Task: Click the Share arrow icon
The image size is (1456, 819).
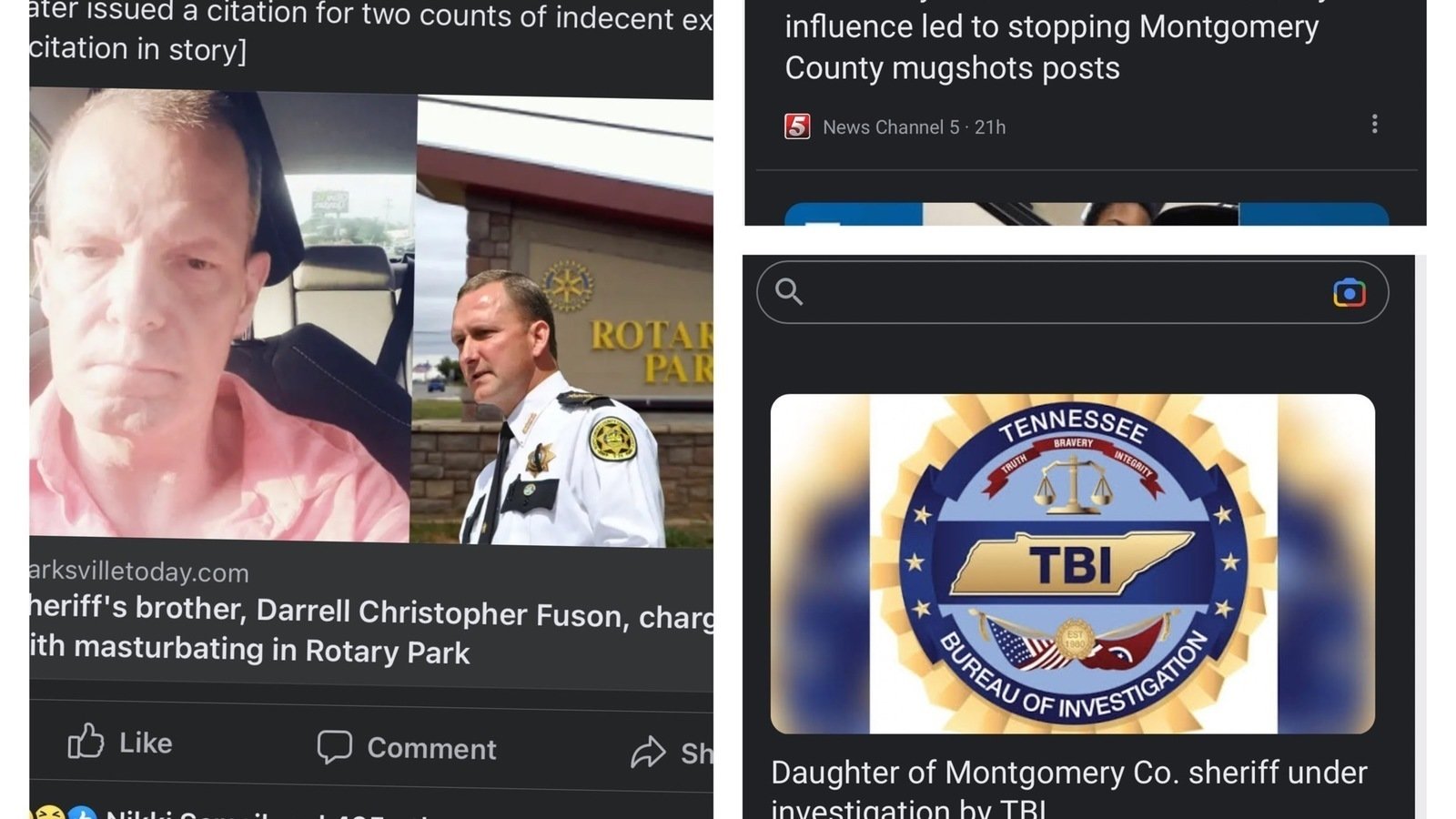Action: point(648,752)
